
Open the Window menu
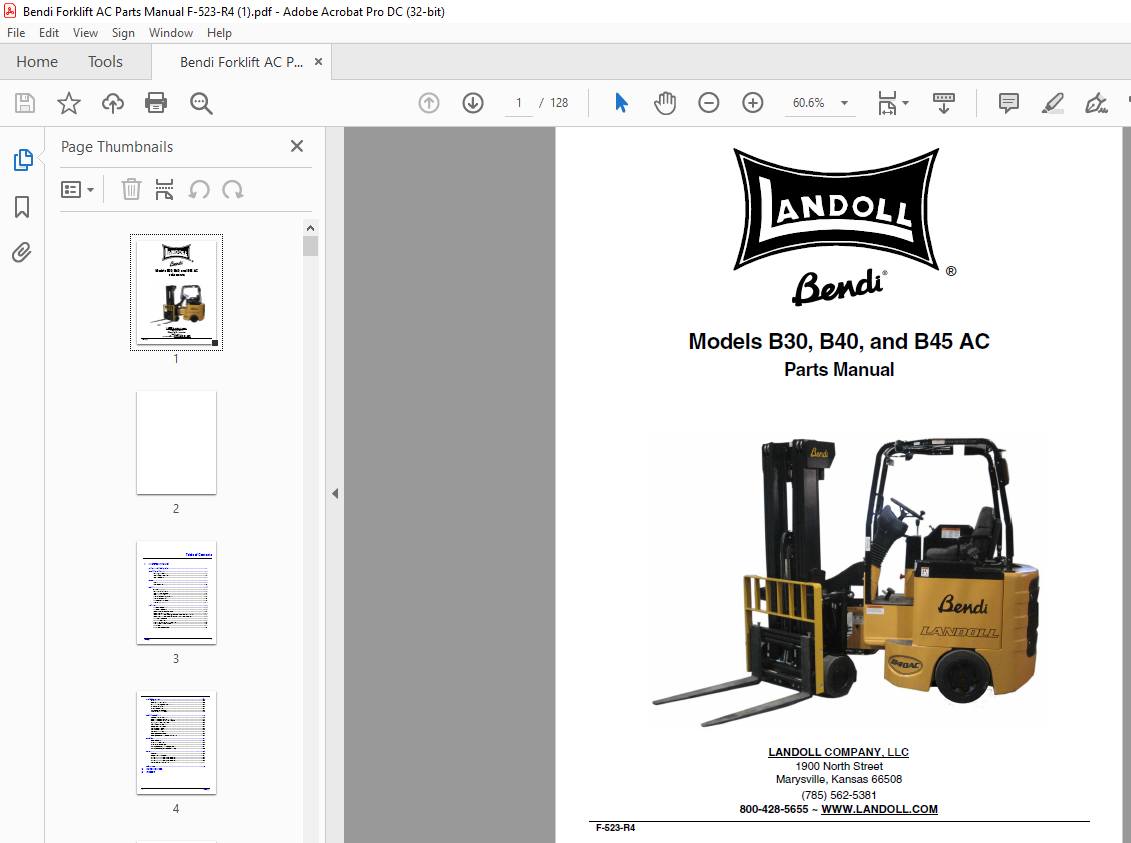pos(171,32)
